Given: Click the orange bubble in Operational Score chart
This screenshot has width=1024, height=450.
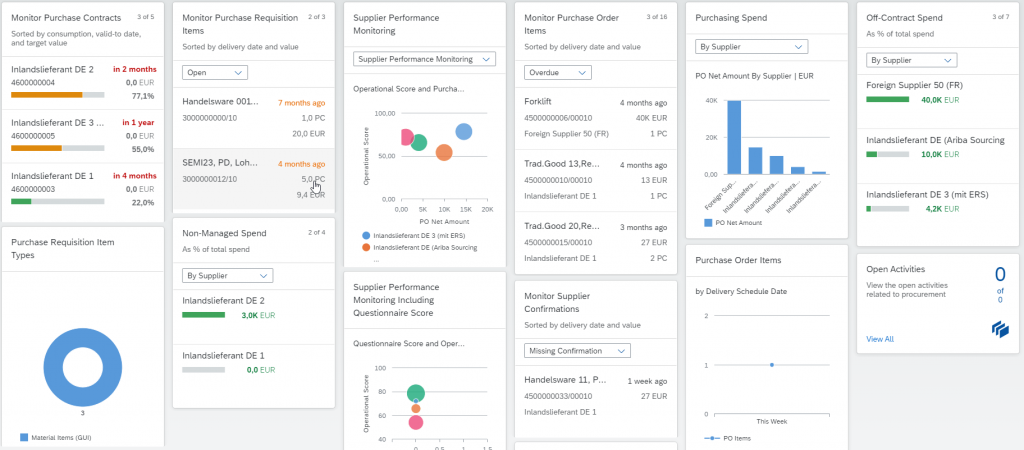Looking at the screenshot, I should 444,152.
